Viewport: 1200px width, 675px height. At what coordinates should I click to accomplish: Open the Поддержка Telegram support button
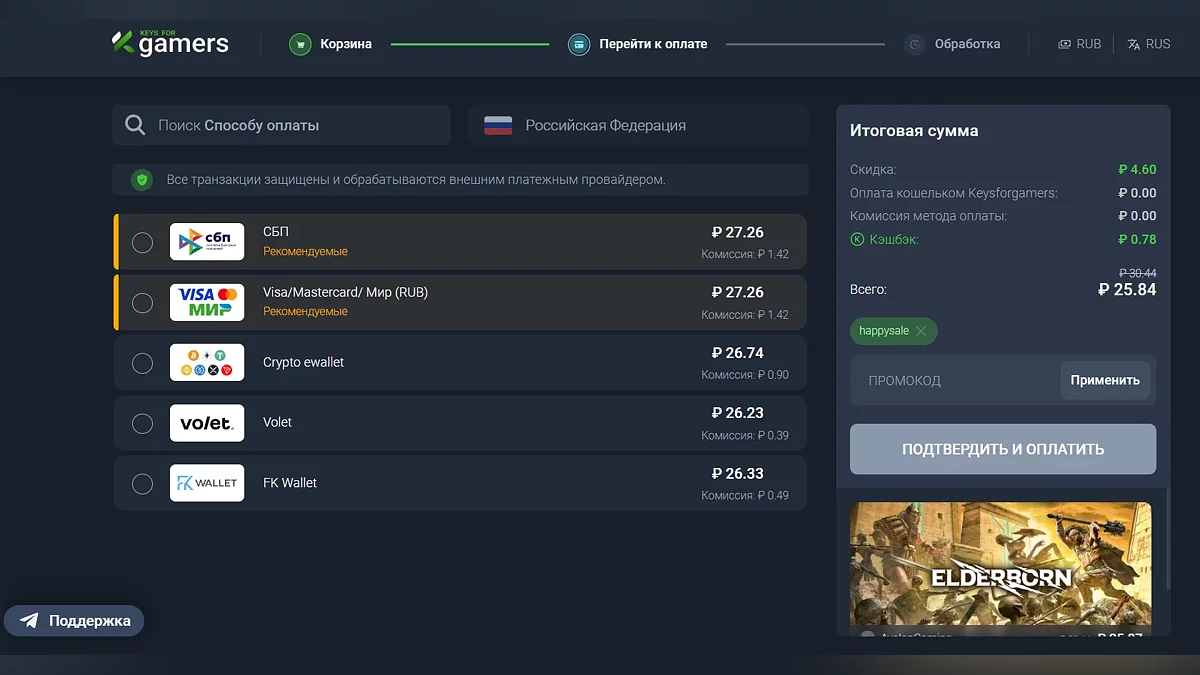(75, 621)
